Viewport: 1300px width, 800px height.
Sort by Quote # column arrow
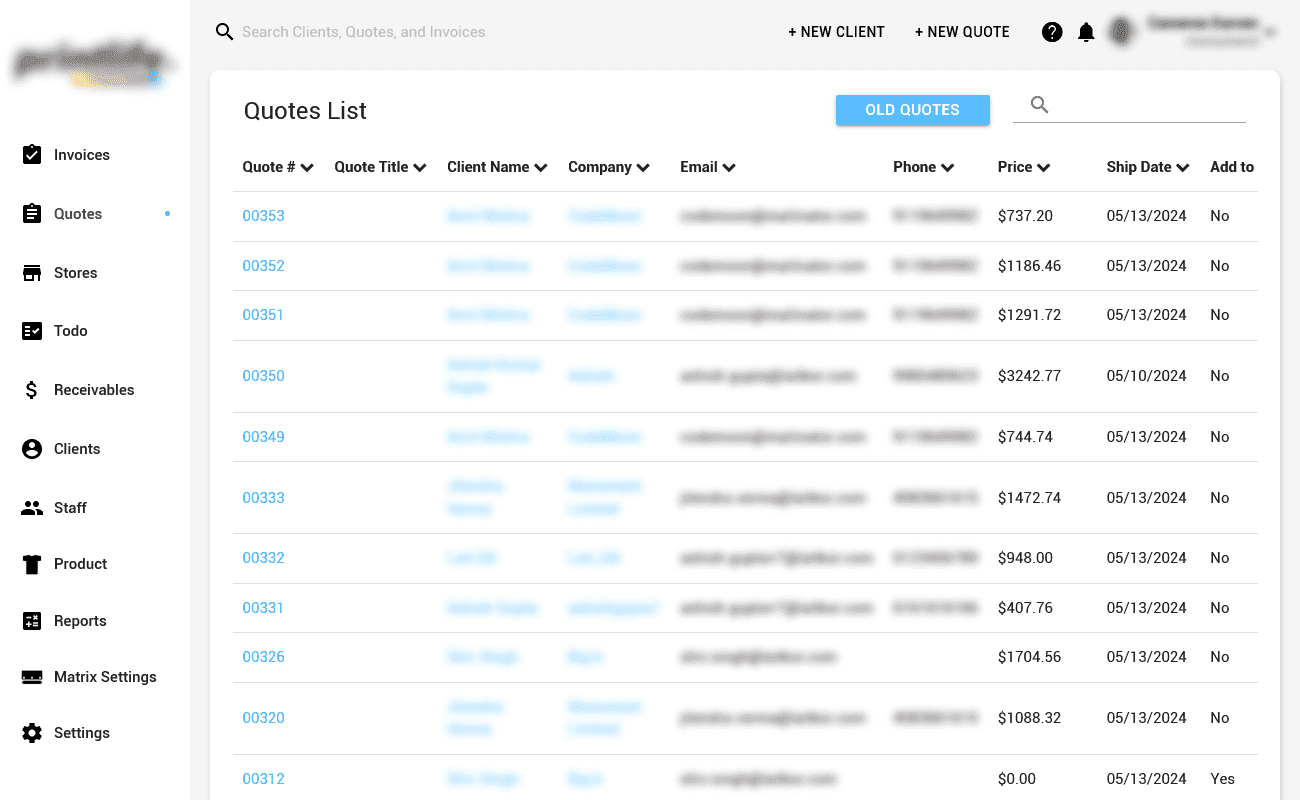[307, 168]
